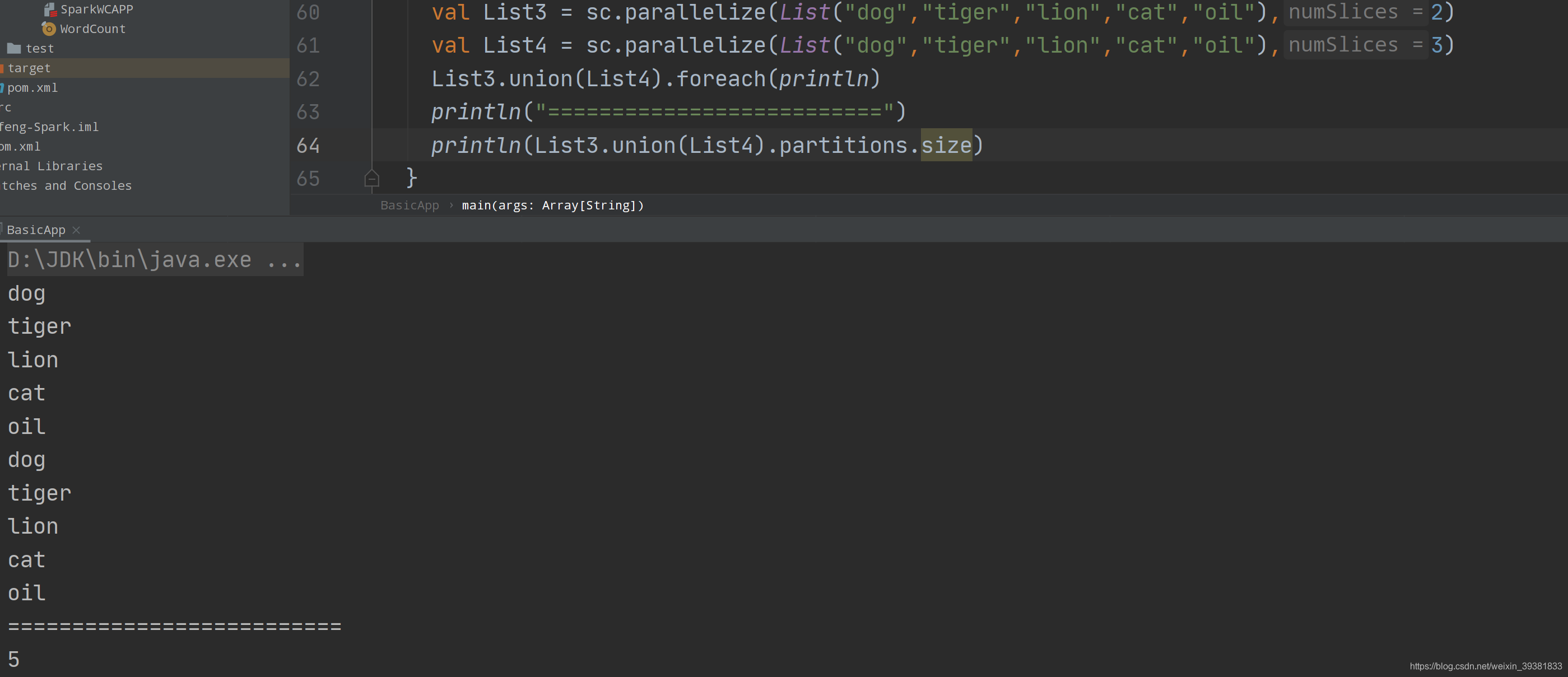Image resolution: width=1568 pixels, height=677 pixels.
Task: Click line number 61 in gutter
Action: [x=308, y=45]
